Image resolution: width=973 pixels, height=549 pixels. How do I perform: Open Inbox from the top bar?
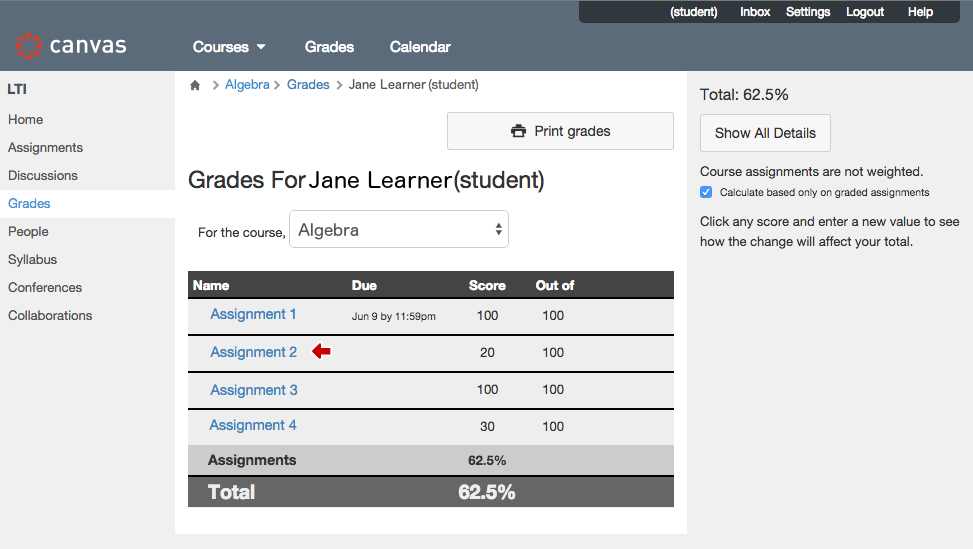tap(755, 12)
